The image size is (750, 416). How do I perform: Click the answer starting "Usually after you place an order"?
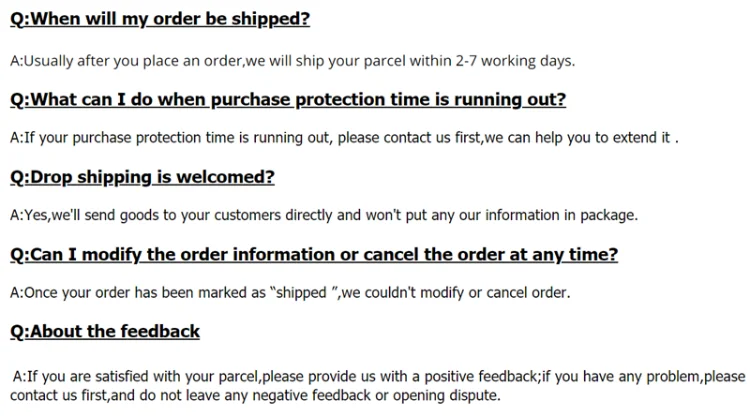tap(292, 60)
